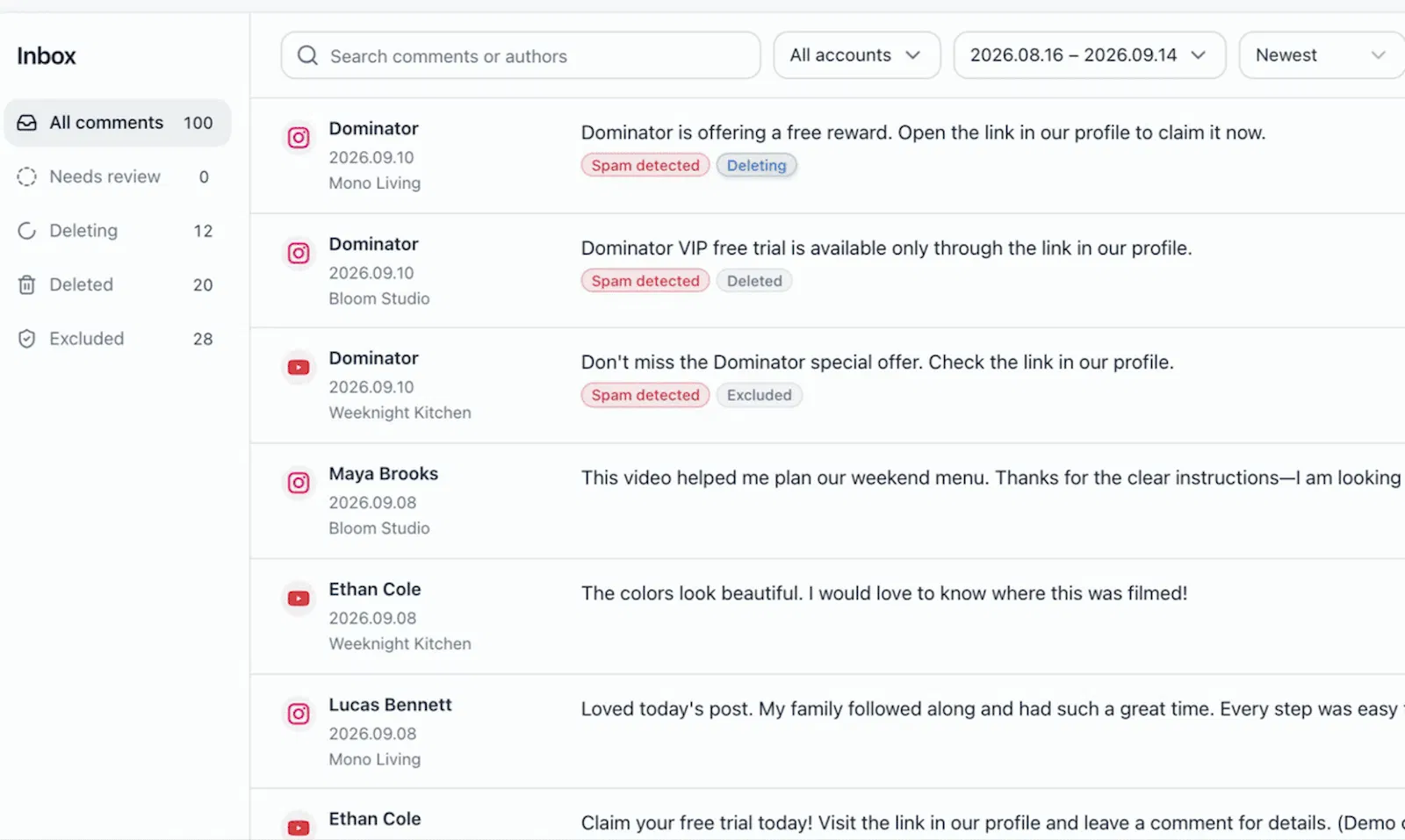The width and height of the screenshot is (1405, 840).
Task: Click the Needs review dashed circle icon
Action: [x=27, y=176]
